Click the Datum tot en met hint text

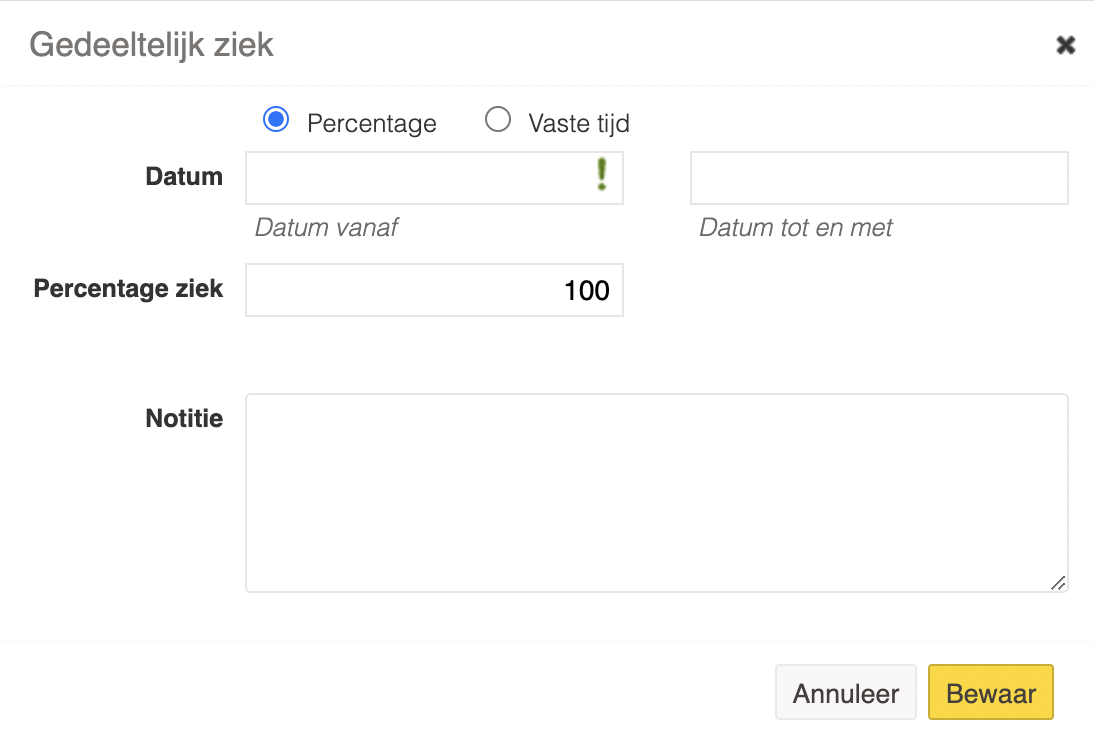(x=796, y=227)
